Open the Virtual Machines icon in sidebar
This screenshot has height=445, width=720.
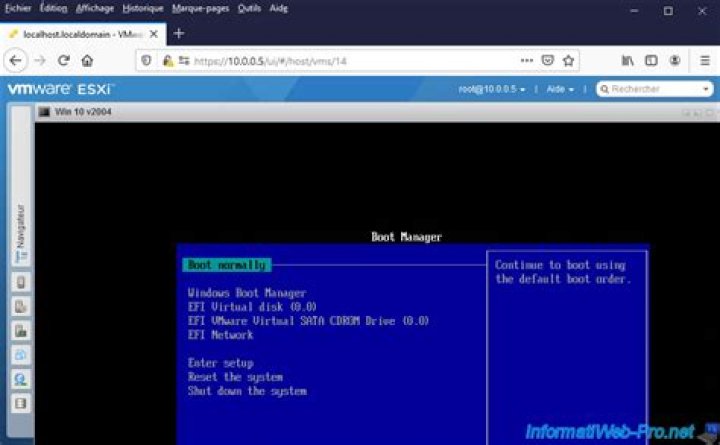tap(21, 306)
